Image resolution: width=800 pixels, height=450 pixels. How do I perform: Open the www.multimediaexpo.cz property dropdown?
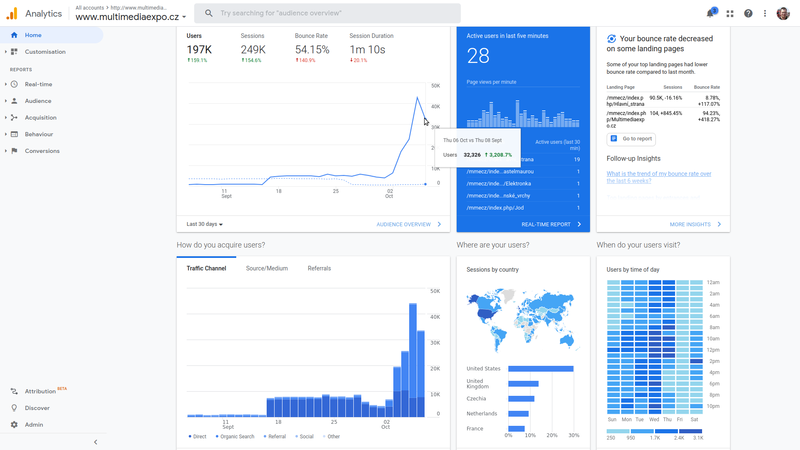click(x=131, y=17)
